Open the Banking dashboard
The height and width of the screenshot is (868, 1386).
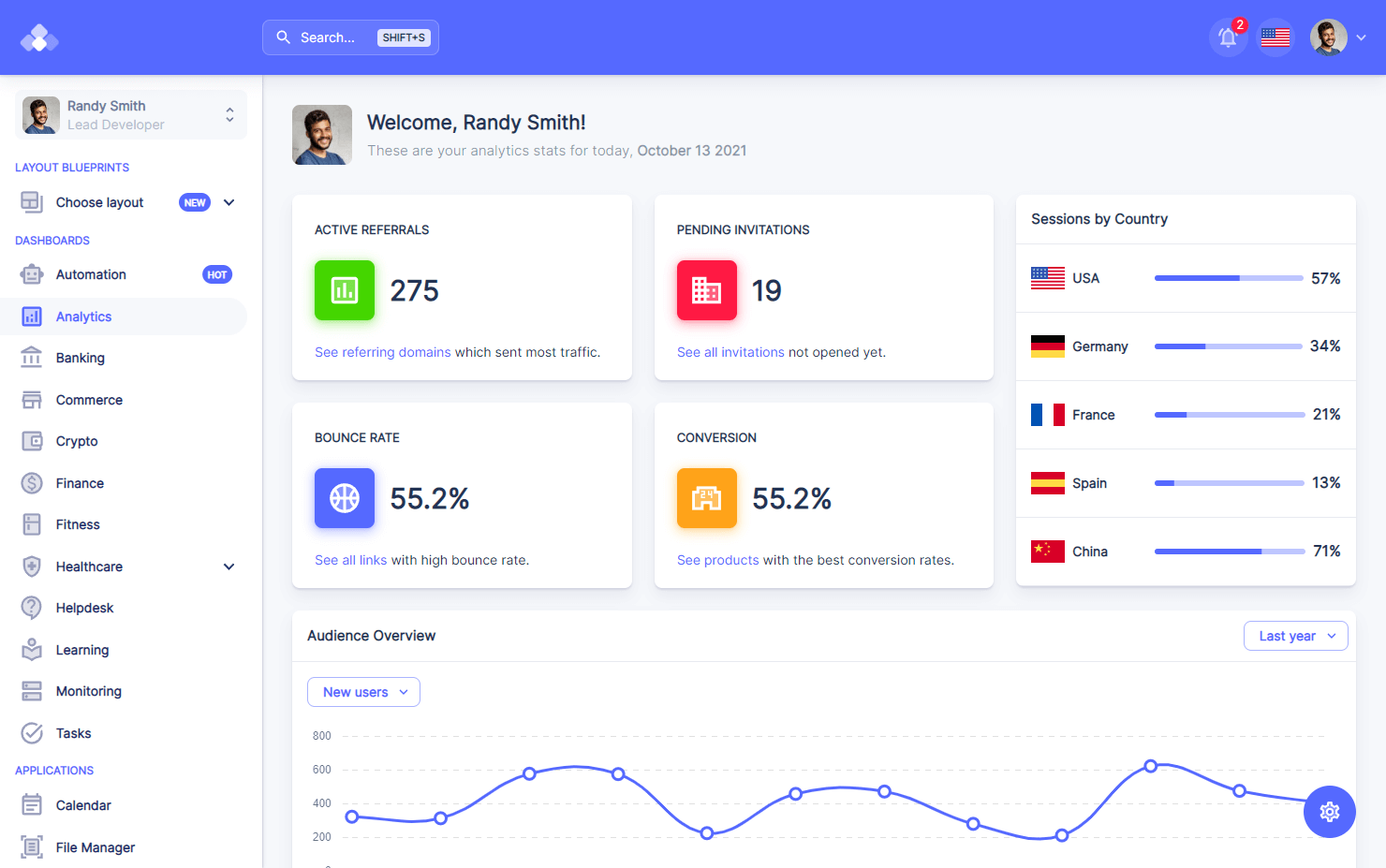(81, 358)
